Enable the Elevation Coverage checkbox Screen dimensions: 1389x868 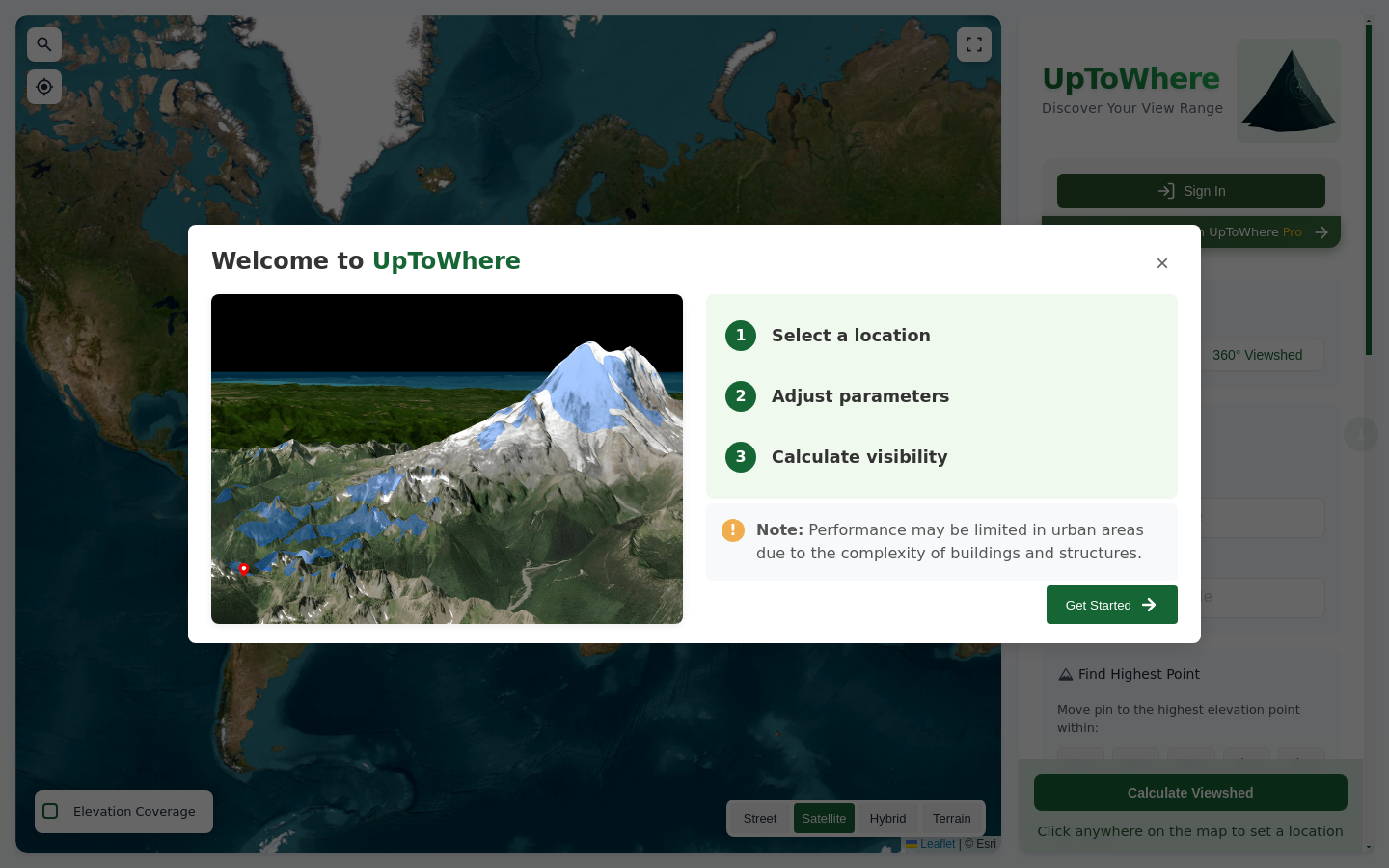[x=51, y=811]
